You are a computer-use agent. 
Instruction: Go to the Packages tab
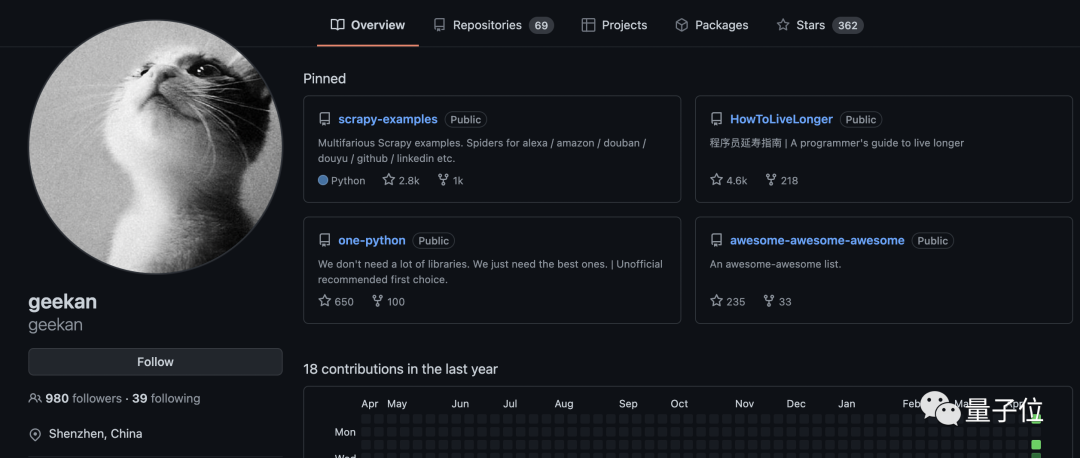click(x=711, y=25)
